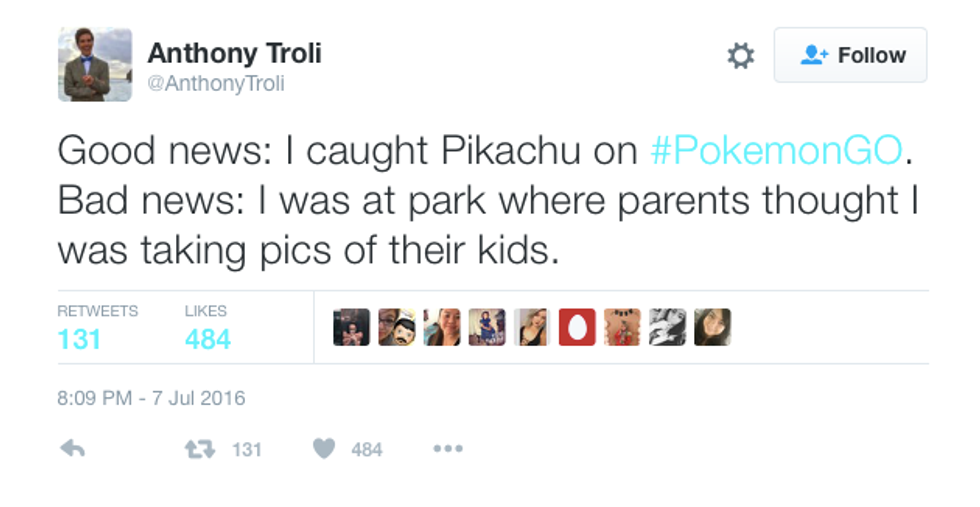Open the @AnthonyTroli handle link

tap(216, 84)
